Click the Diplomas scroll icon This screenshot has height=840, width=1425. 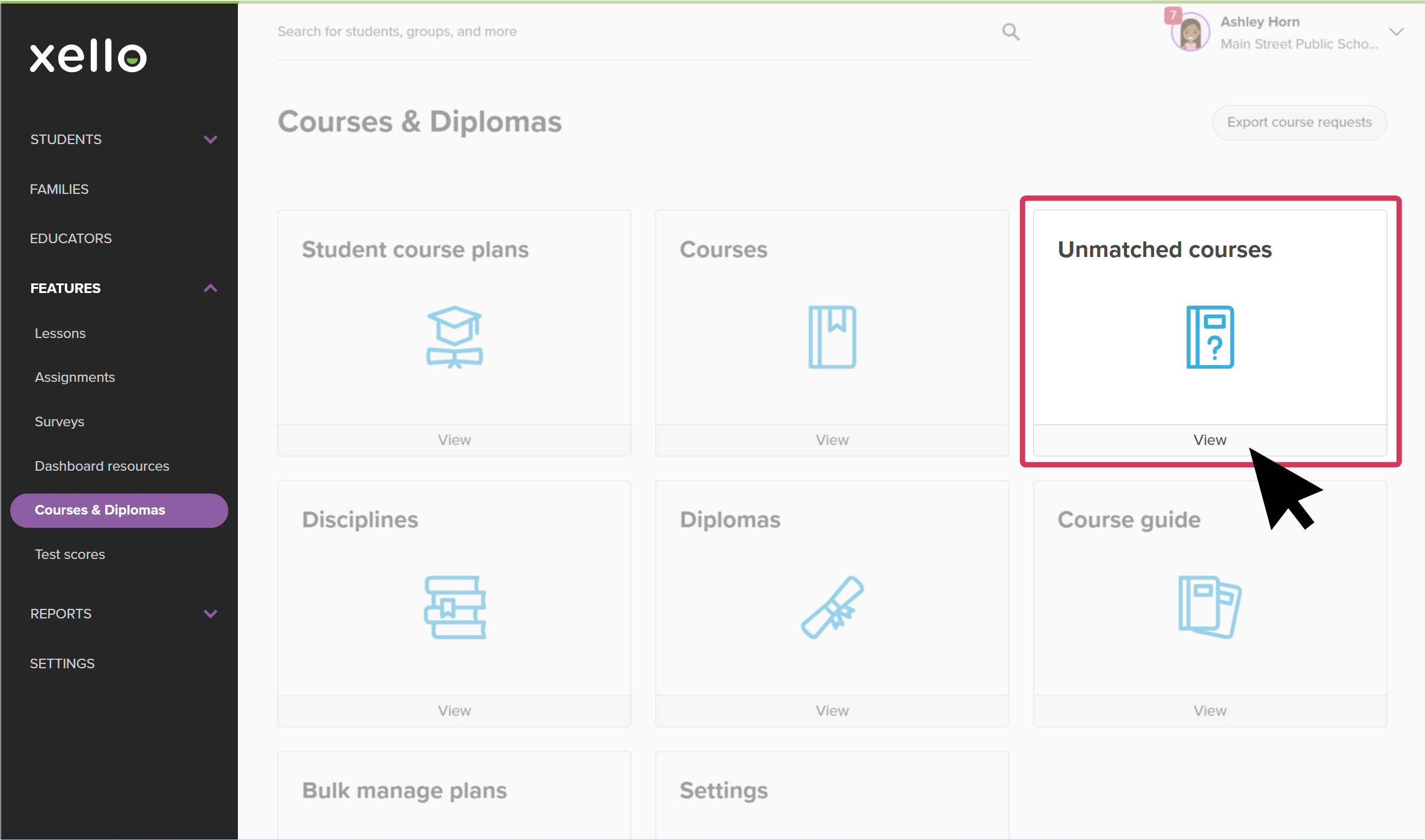(832, 607)
